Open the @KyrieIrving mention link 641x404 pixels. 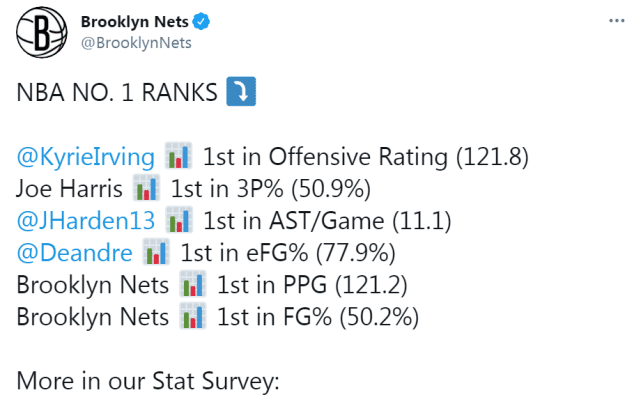tap(86, 157)
